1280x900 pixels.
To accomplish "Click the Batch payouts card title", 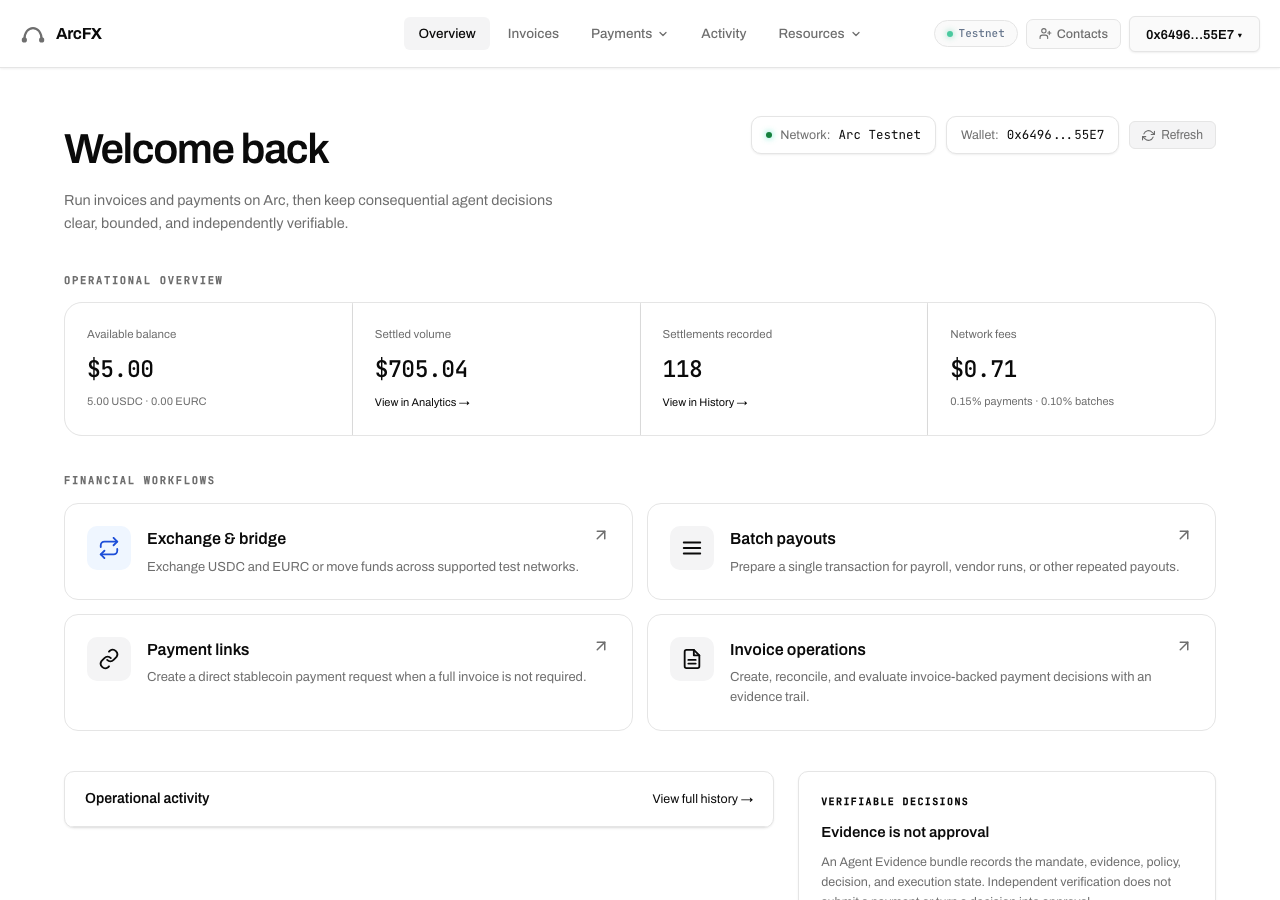I will coord(783,538).
